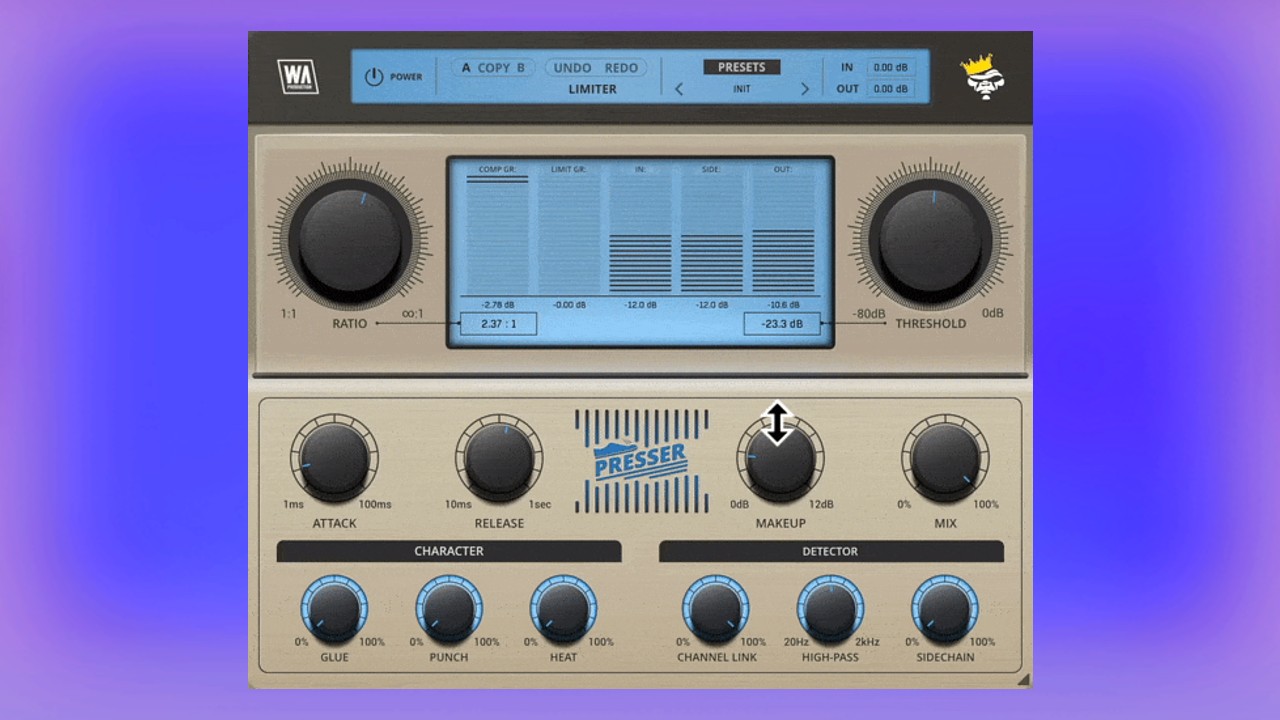The width and height of the screenshot is (1280, 720).
Task: Click the -10.6 dB OUT readout
Action: [x=783, y=304]
